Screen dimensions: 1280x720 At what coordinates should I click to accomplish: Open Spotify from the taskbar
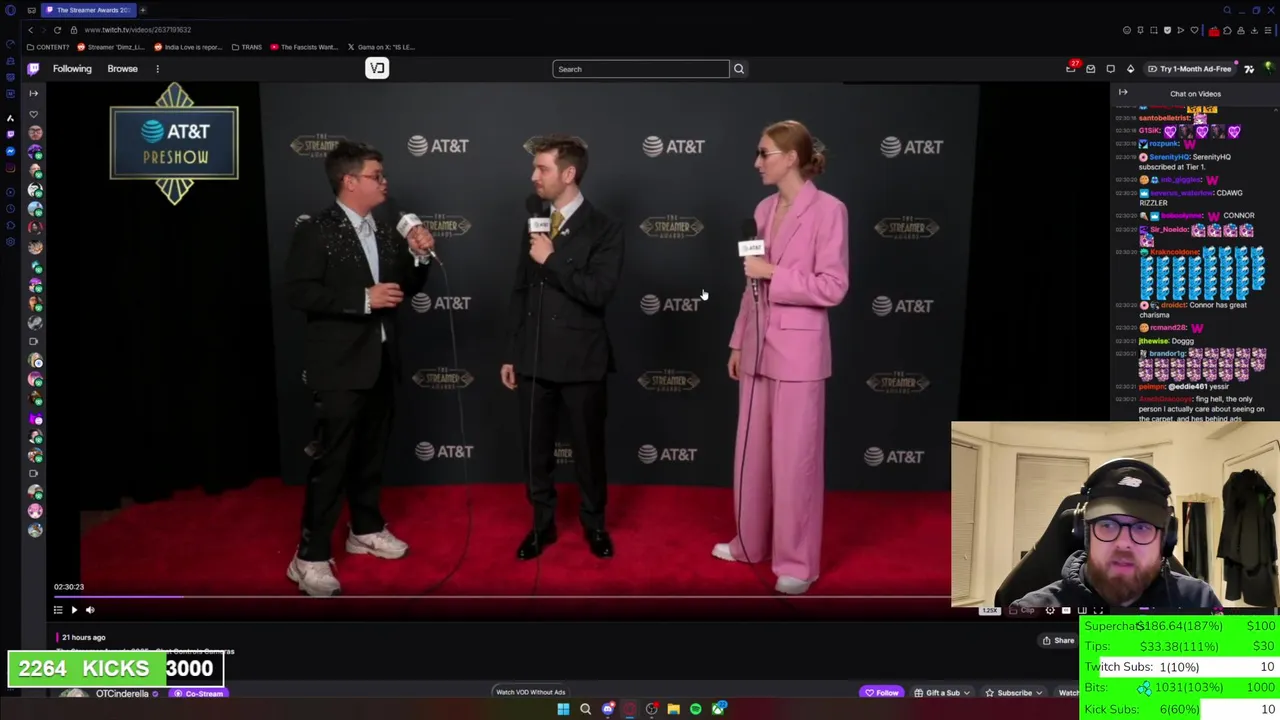(x=695, y=709)
